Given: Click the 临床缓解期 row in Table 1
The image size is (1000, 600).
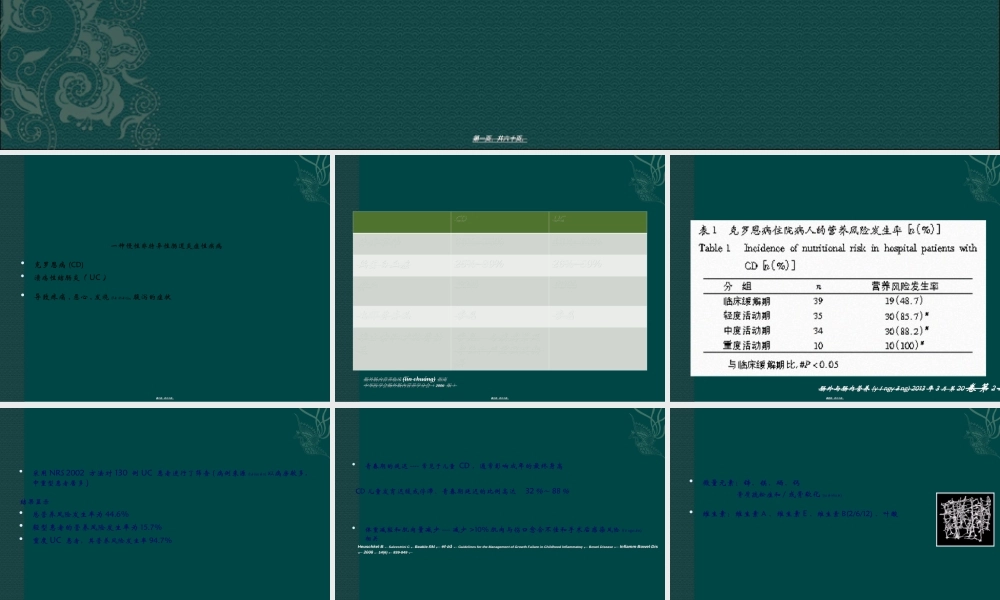Looking at the screenshot, I should coord(834,300).
